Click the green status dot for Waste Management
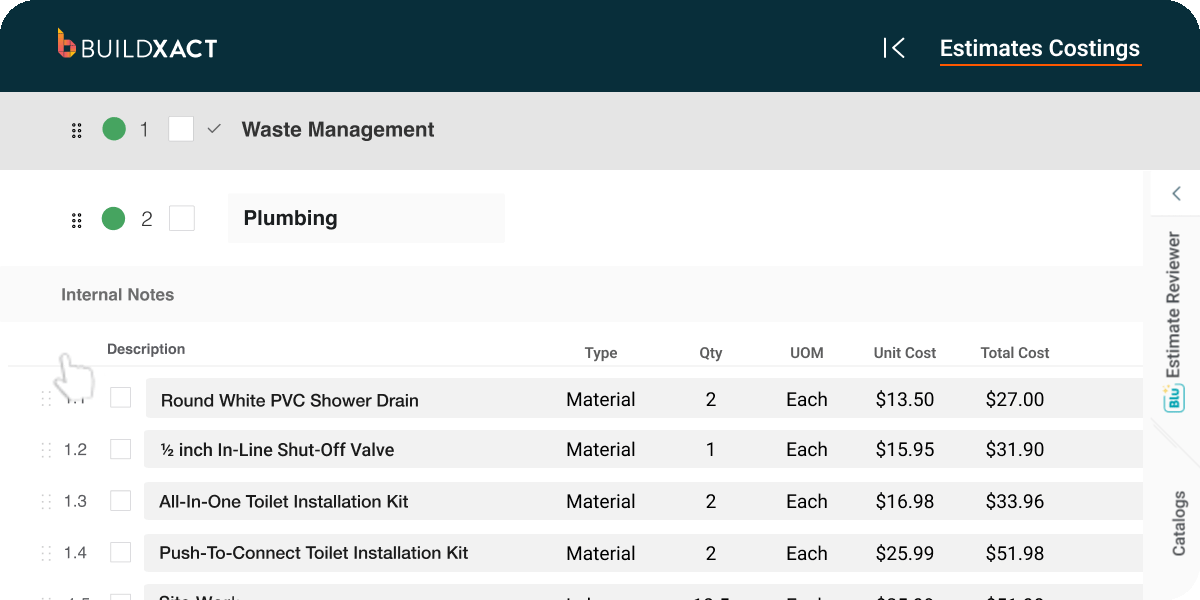 [x=114, y=129]
